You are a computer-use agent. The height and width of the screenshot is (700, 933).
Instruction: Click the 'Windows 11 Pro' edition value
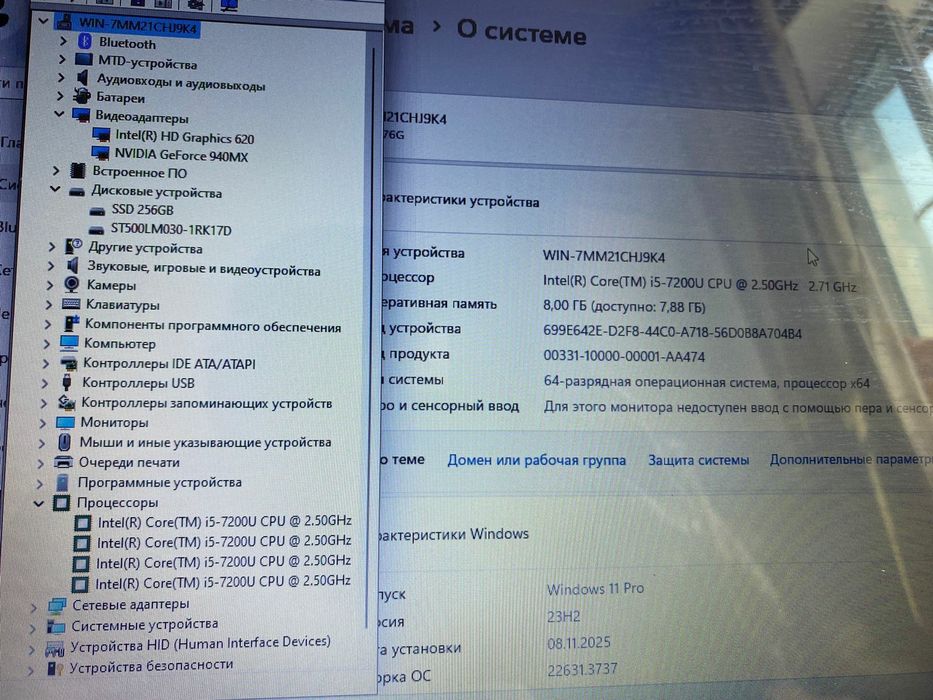596,589
